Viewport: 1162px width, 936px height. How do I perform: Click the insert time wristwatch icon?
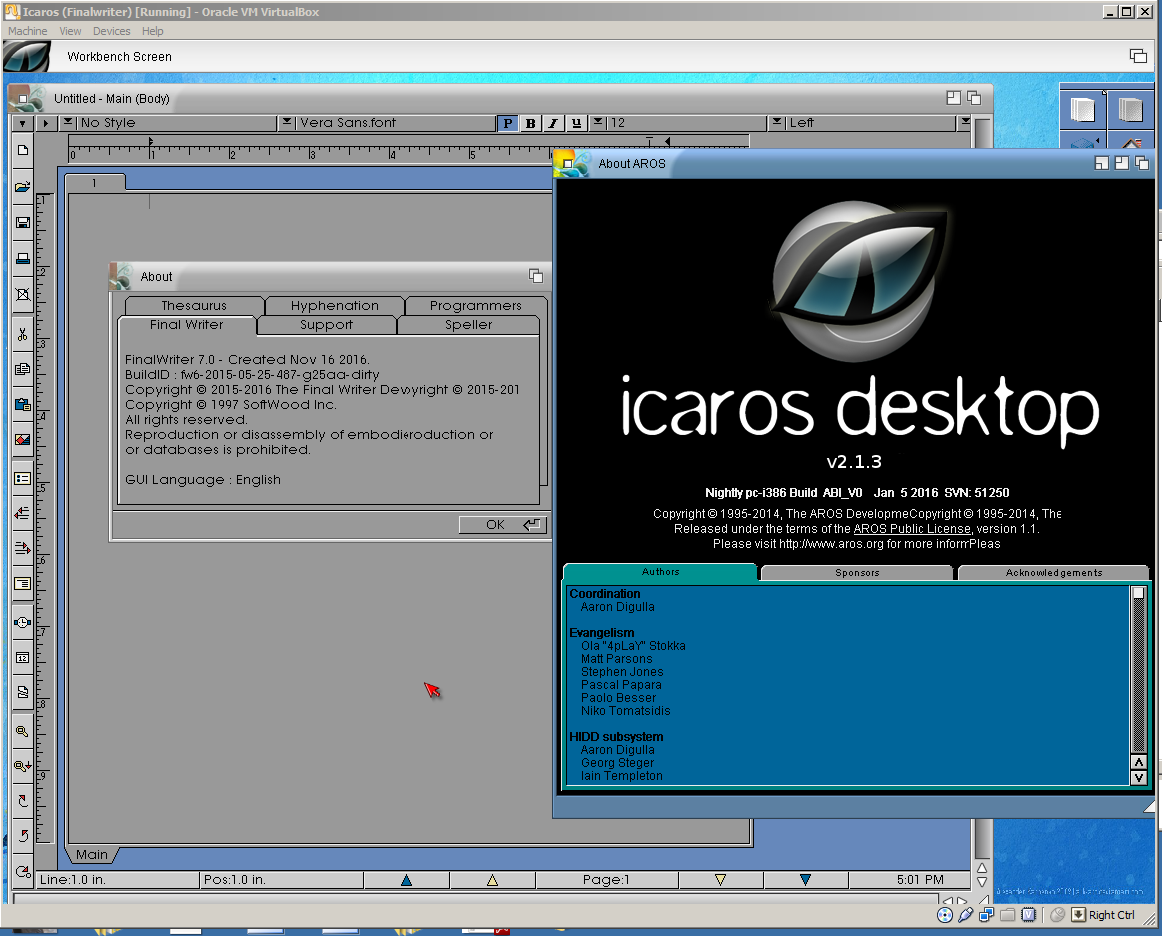[23, 623]
